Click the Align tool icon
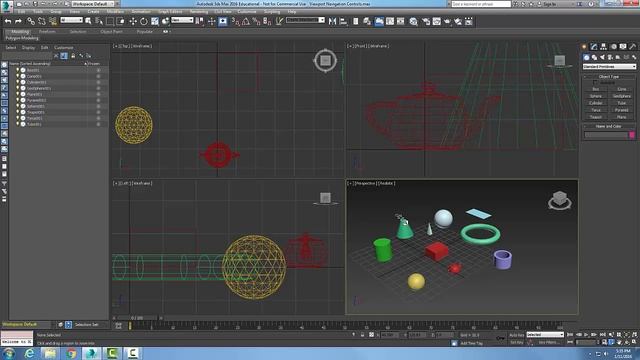This screenshot has height=360, width=640. (x=343, y=21)
